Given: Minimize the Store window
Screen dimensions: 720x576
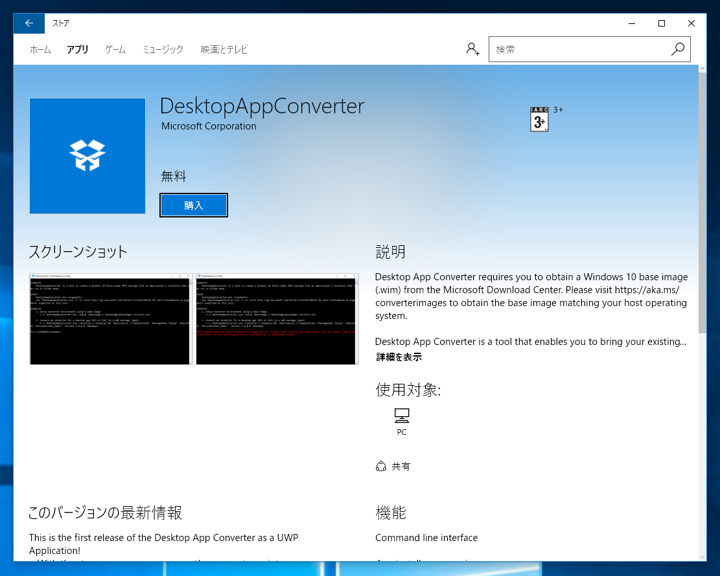Looking at the screenshot, I should 632,23.
